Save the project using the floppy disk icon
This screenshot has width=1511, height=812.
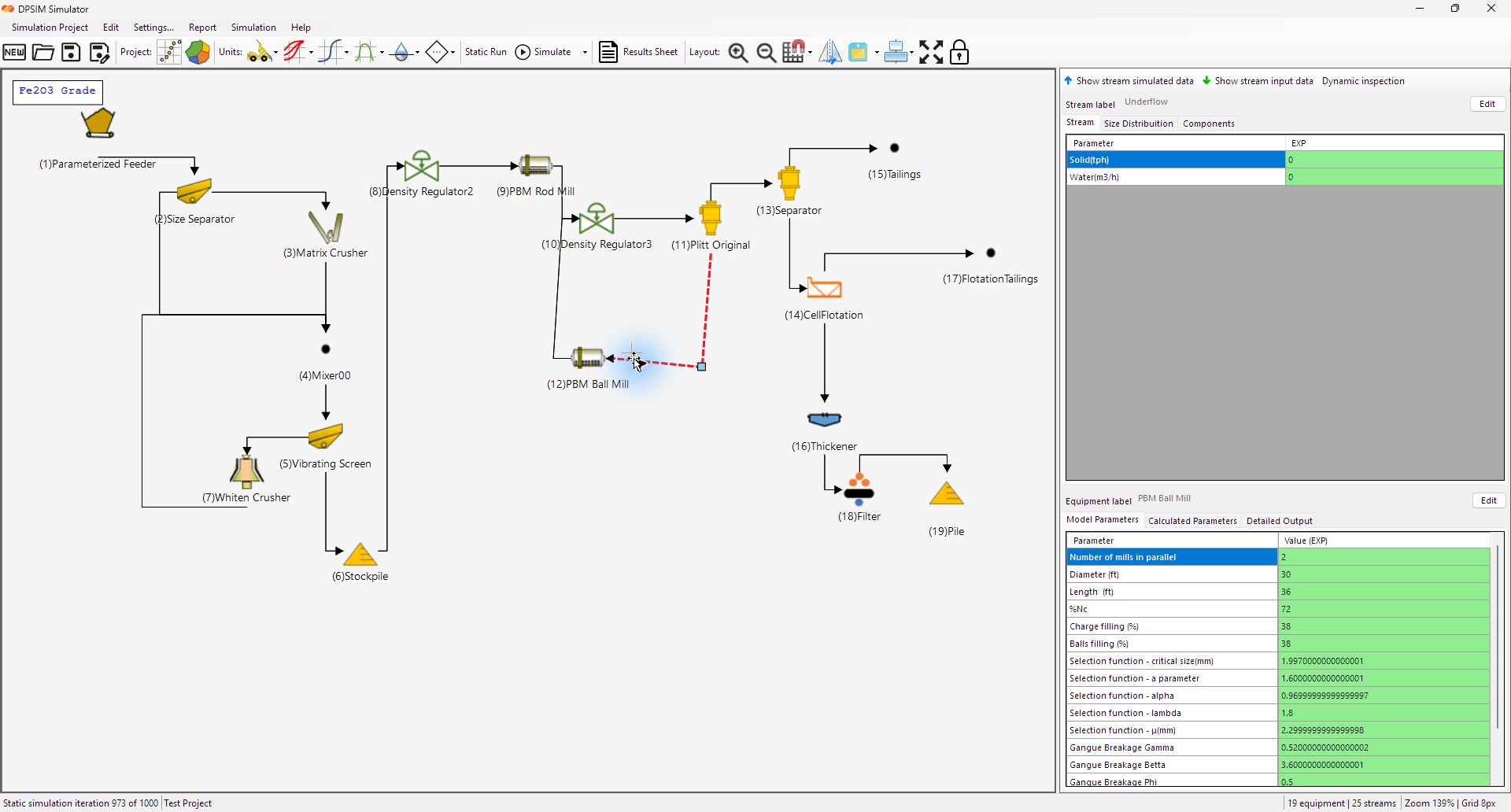coord(71,53)
